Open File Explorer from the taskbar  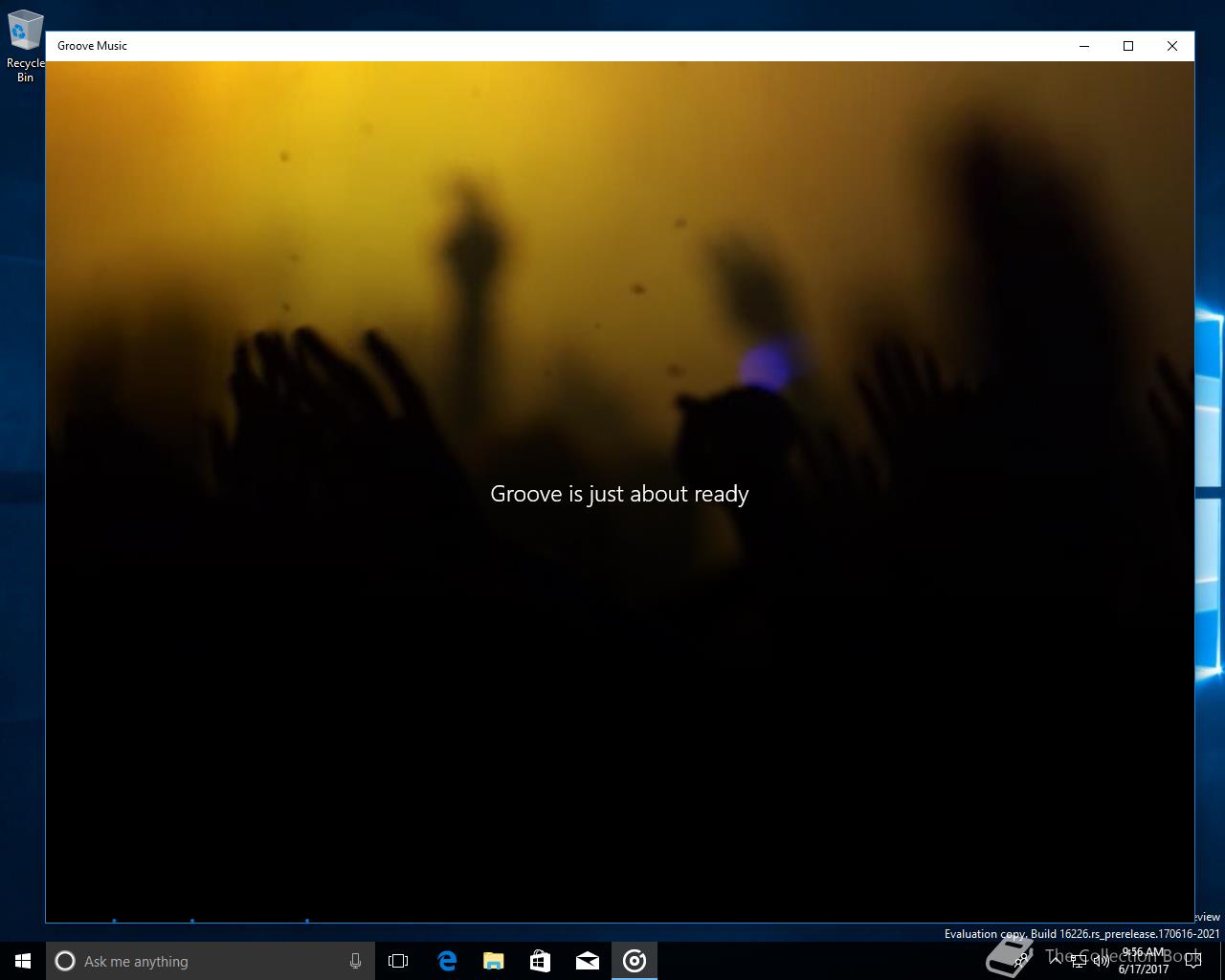click(x=493, y=961)
